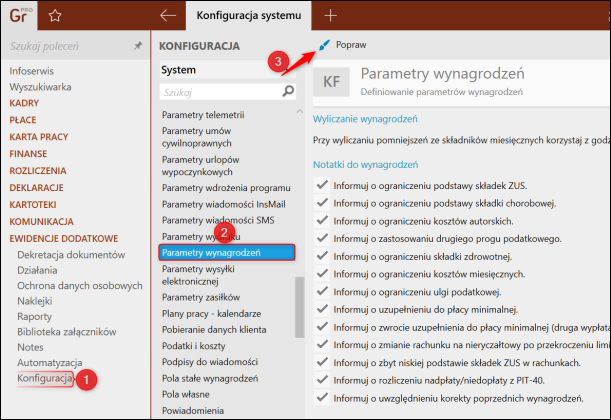Open the System configuration dropdown

tap(228, 70)
